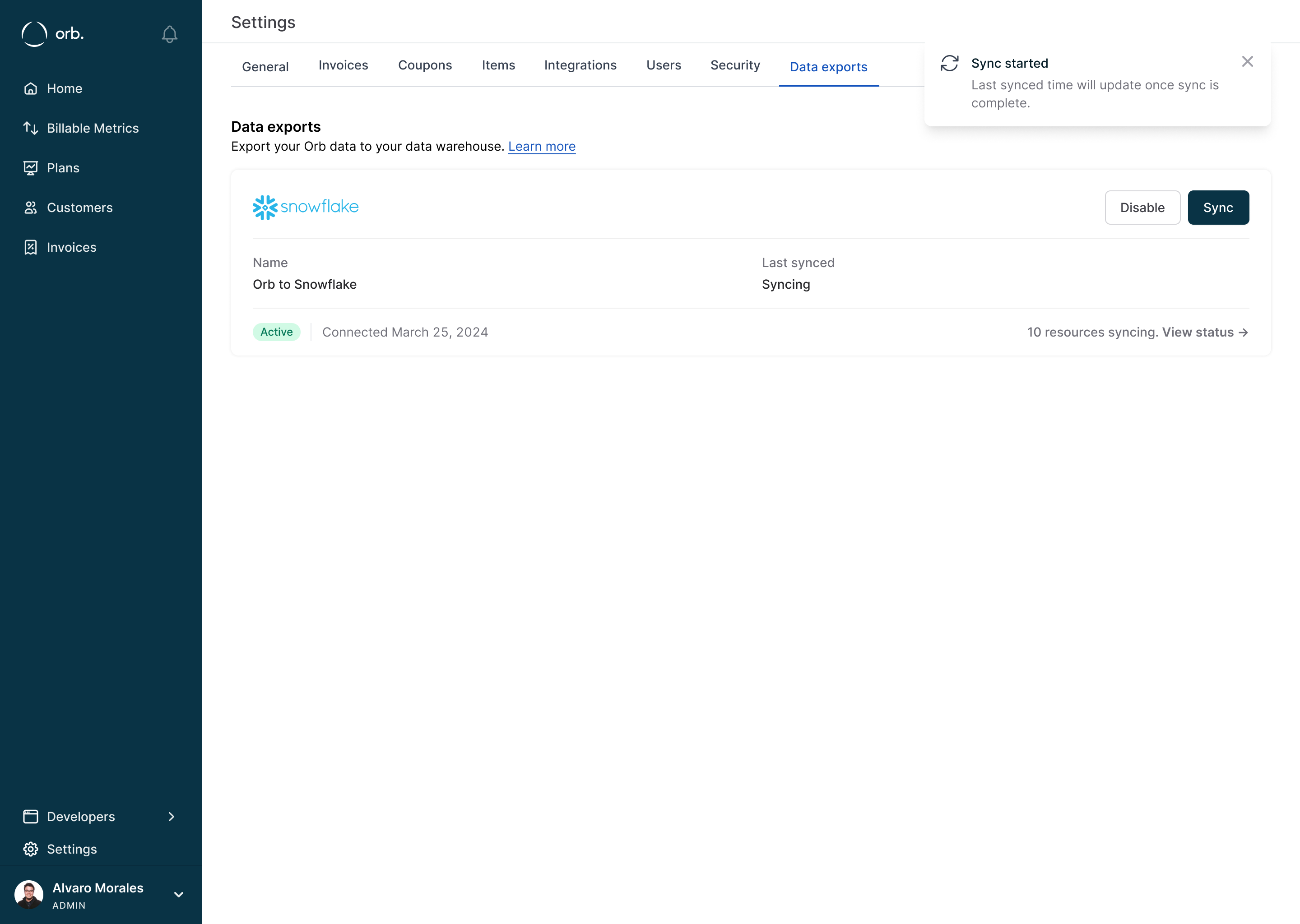Click Alvaro Morales avatar photo
This screenshot has height=924, width=1300.
(28, 894)
